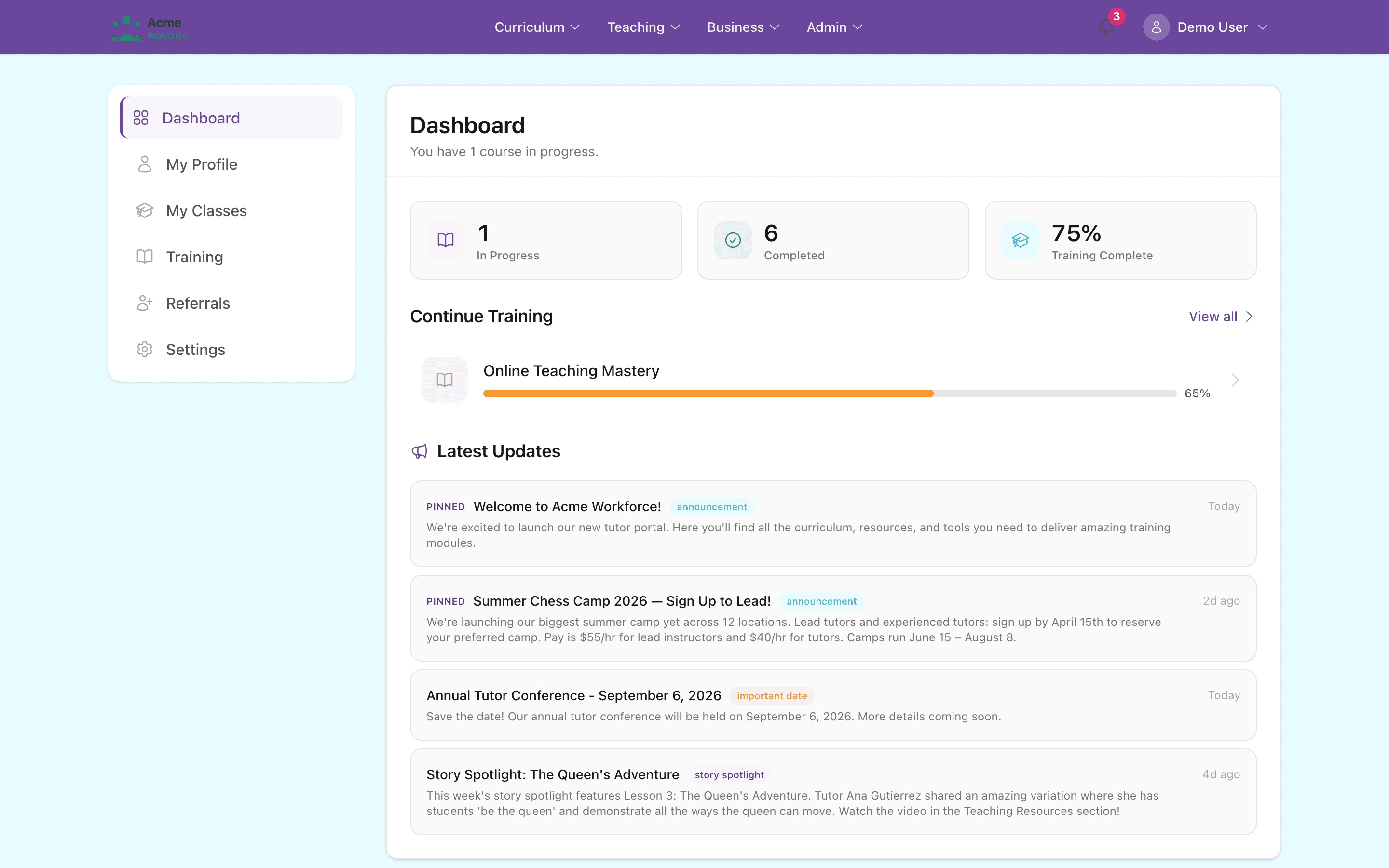
Task: Click the Training book icon in sidebar
Action: (145, 257)
